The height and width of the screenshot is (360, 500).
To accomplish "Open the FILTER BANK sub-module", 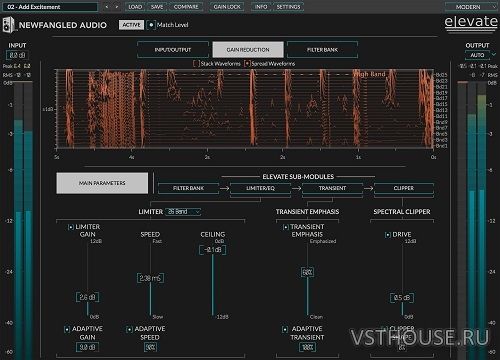I will 188,188.
